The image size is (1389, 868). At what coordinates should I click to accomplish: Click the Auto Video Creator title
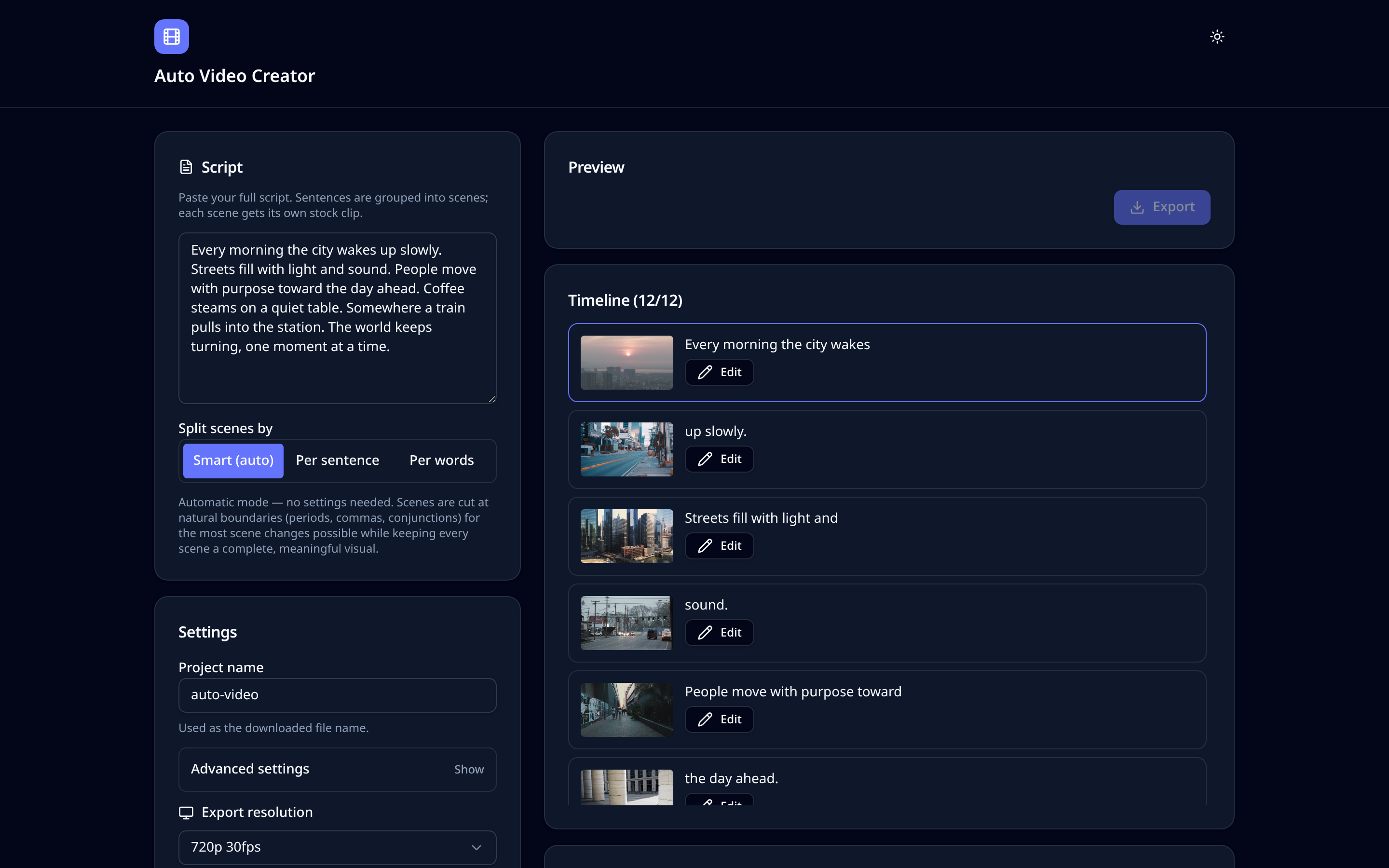coord(235,76)
